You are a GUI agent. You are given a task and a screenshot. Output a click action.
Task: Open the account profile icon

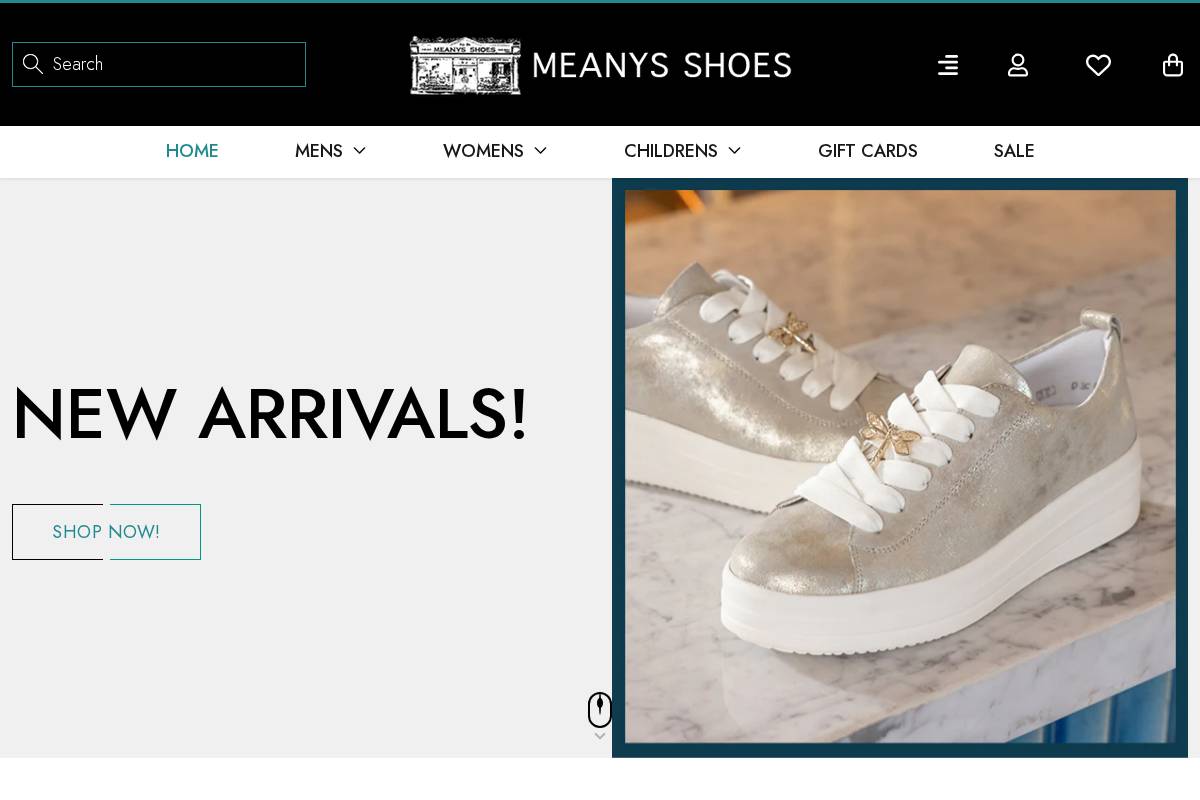click(1018, 65)
